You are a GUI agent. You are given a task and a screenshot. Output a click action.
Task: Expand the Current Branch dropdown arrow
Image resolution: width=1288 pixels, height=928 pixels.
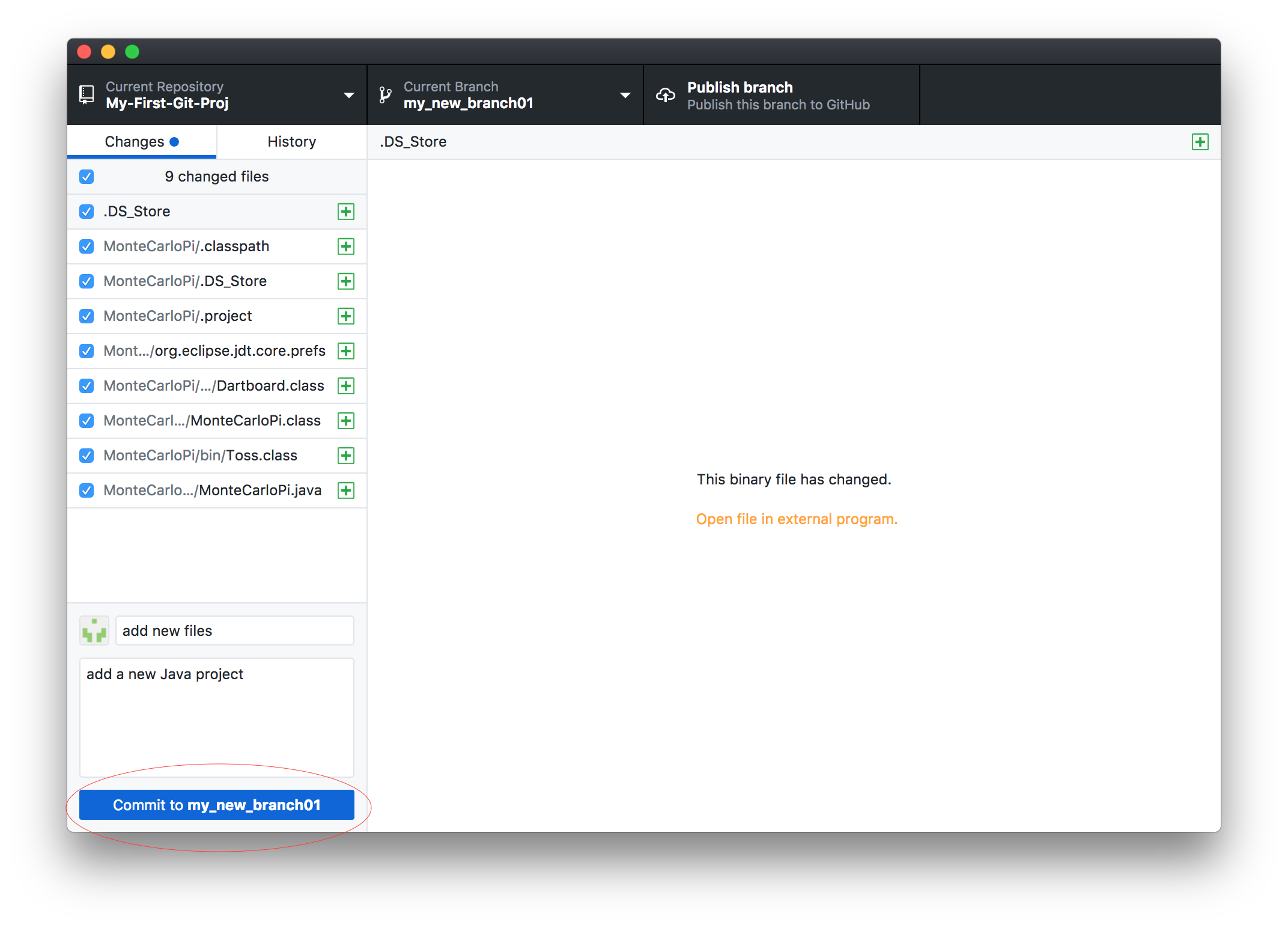click(x=625, y=96)
